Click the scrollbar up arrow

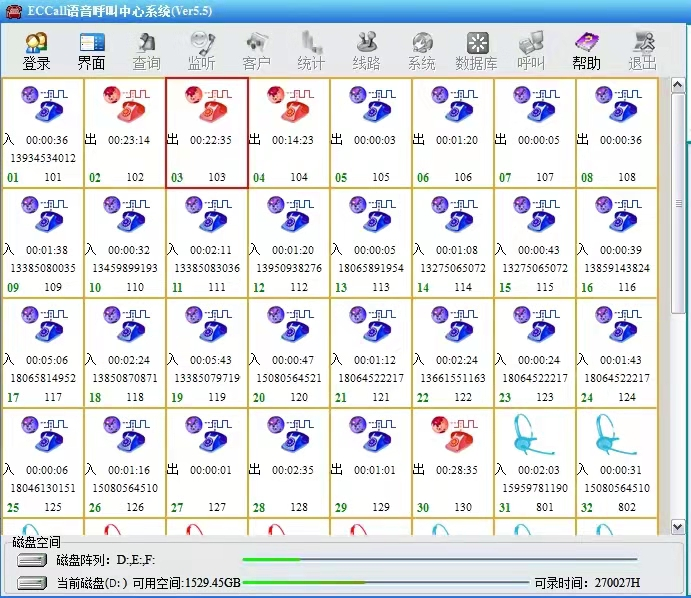[678, 85]
